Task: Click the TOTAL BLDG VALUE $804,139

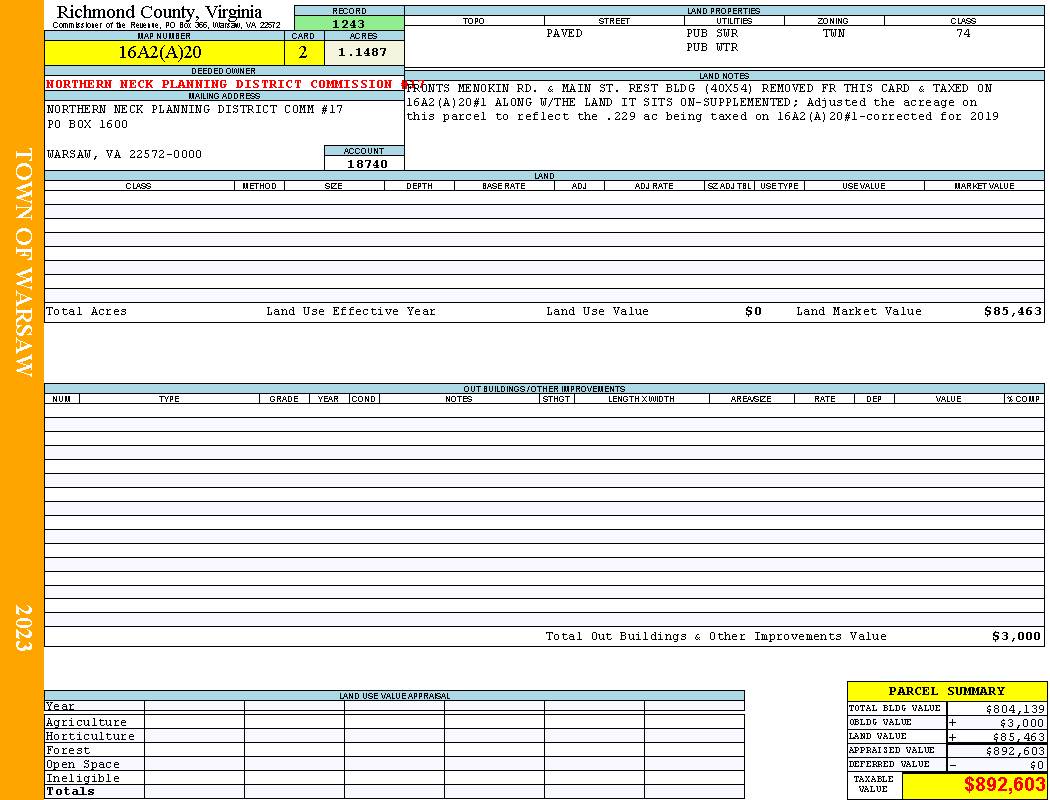Action: pyautogui.click(x=1015, y=709)
